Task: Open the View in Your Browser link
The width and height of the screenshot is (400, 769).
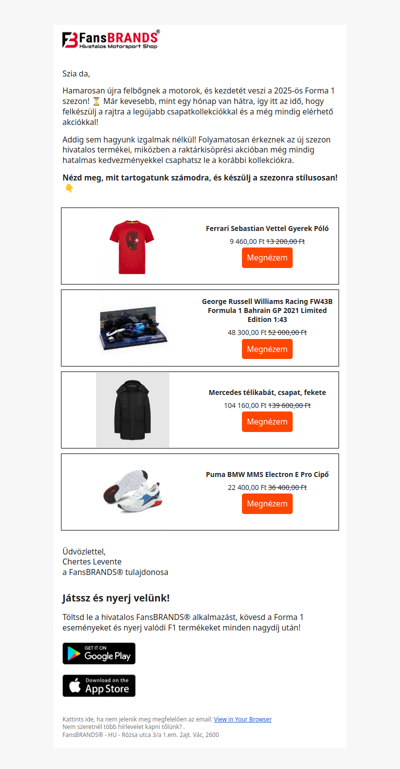Action: [x=243, y=719]
